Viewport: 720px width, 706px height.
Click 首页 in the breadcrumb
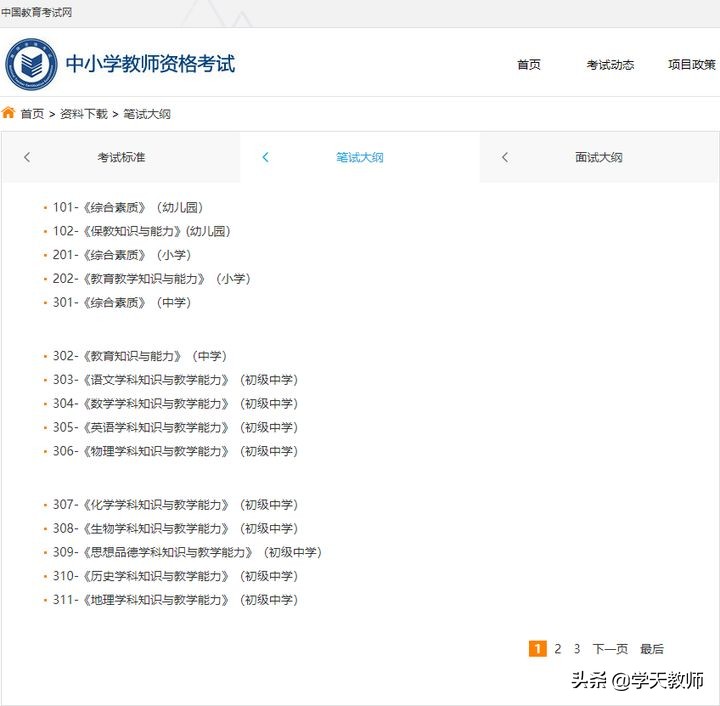[32, 114]
